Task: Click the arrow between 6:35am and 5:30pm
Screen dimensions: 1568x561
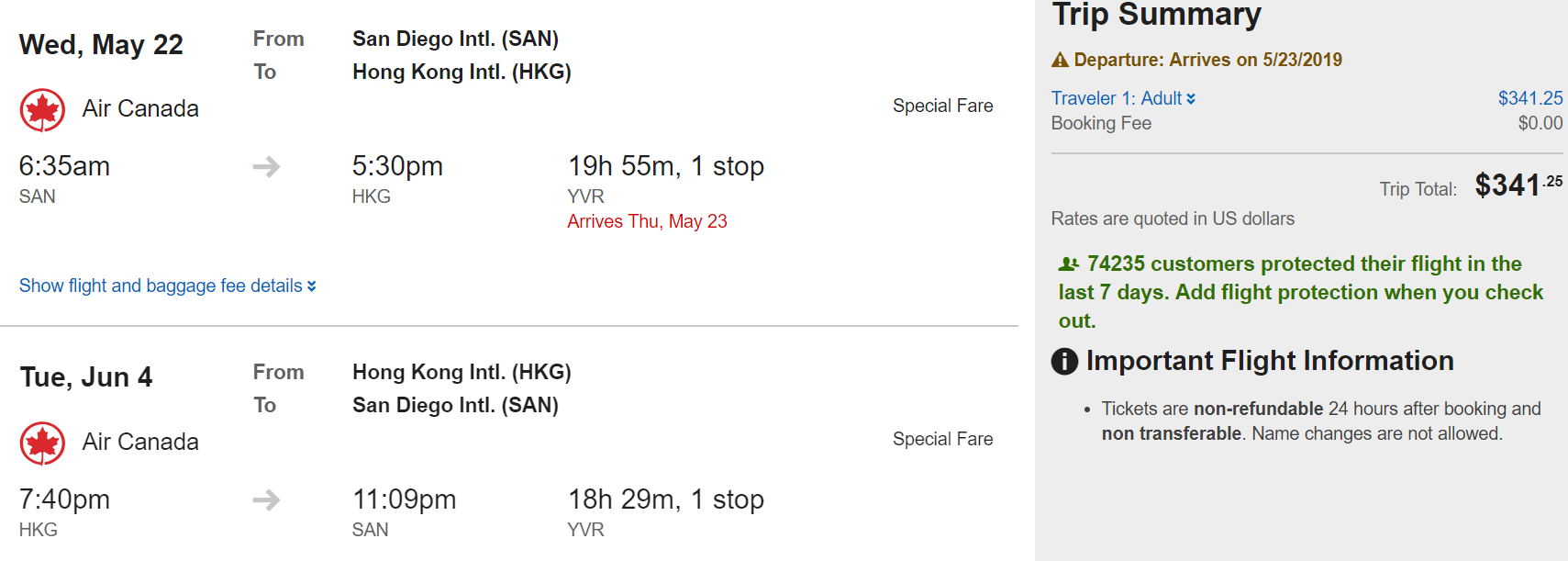Action: 266,166
